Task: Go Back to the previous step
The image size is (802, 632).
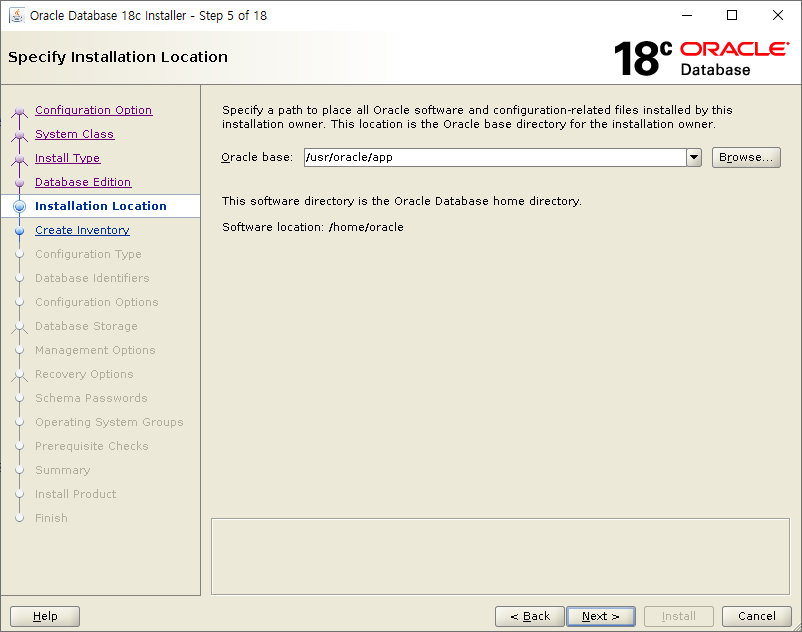Action: (530, 616)
